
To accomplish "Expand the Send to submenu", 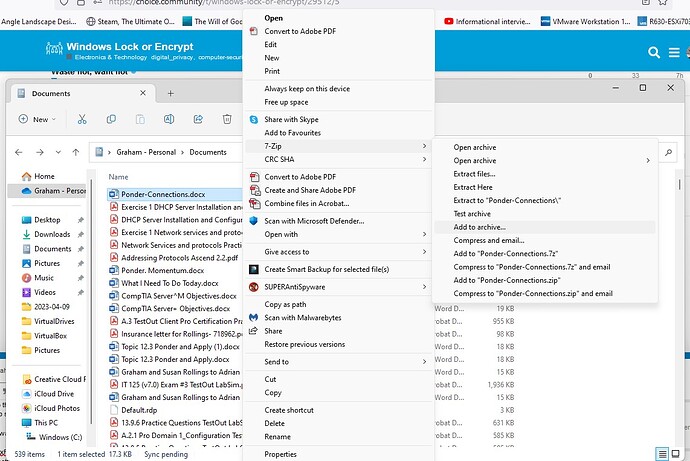I will (338, 362).
